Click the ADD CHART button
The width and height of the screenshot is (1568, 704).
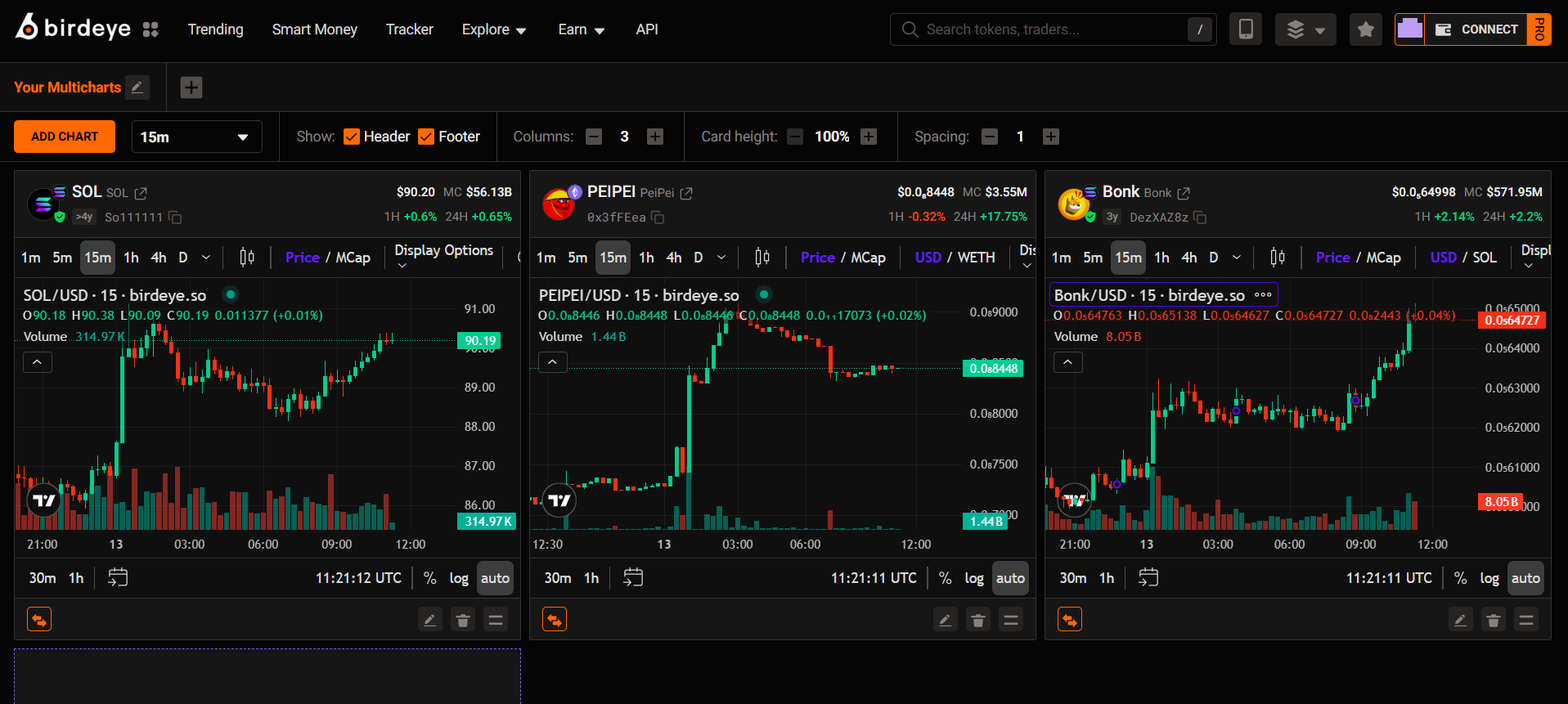pos(65,137)
